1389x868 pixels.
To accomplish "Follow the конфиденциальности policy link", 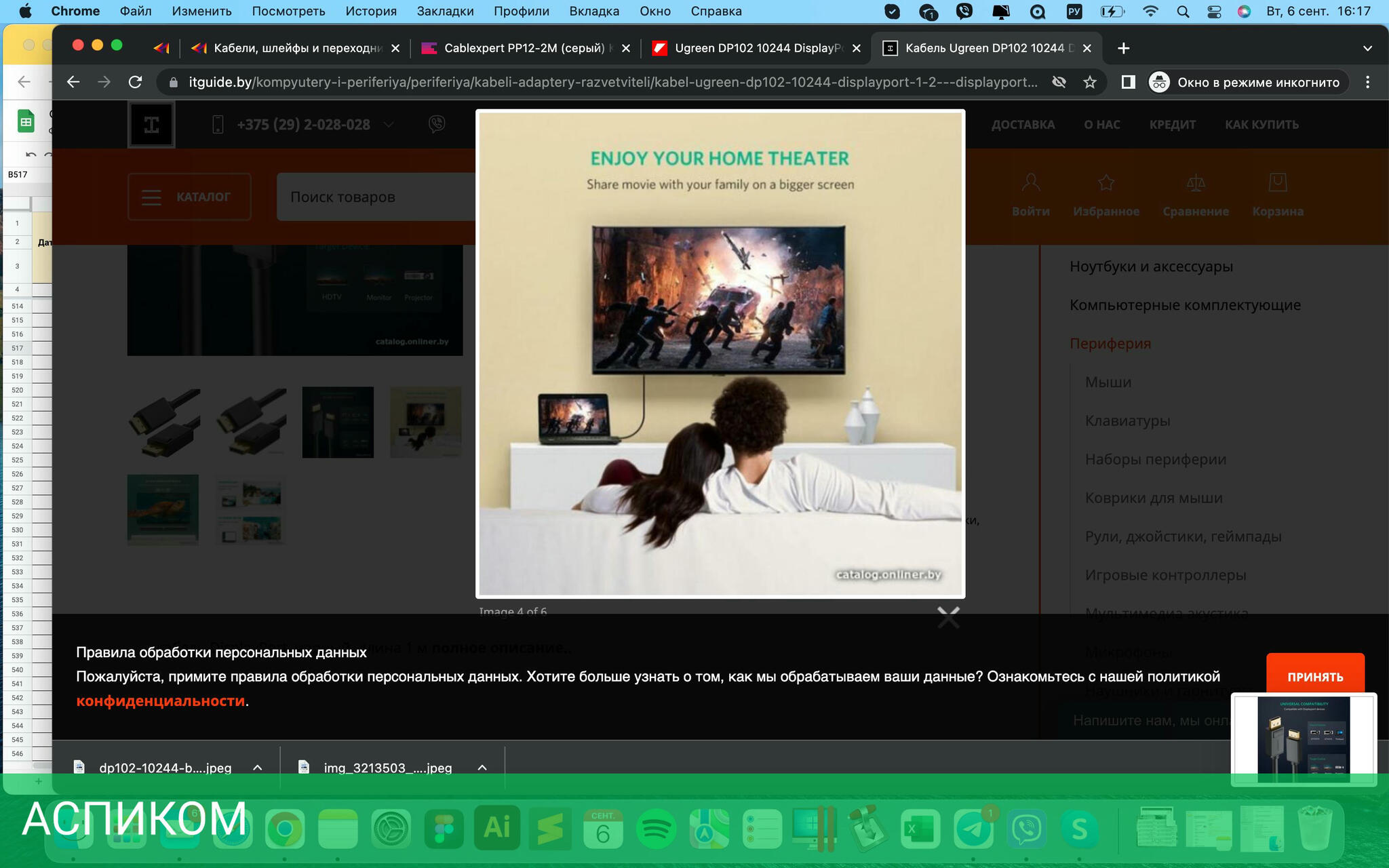I will point(160,701).
